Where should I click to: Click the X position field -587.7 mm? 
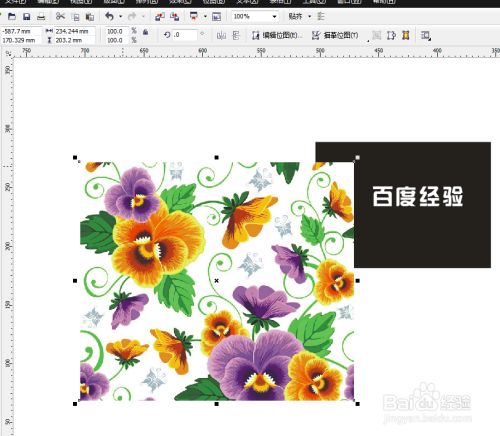pyautogui.click(x=21, y=31)
